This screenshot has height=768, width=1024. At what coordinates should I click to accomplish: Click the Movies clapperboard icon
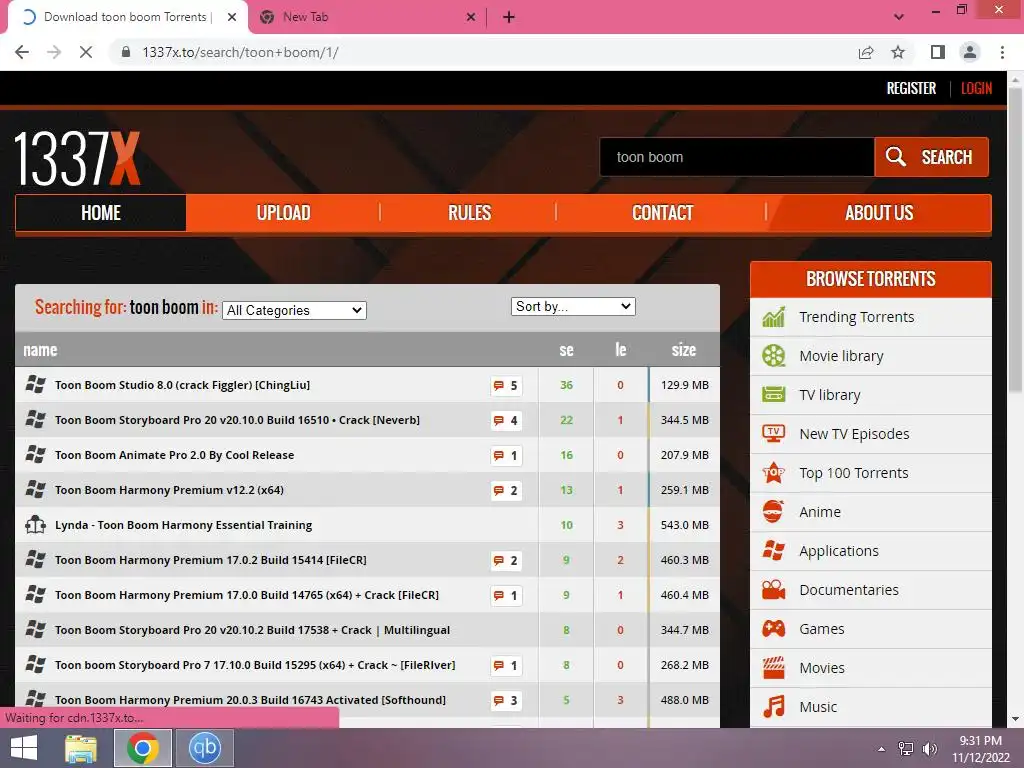[x=773, y=667]
